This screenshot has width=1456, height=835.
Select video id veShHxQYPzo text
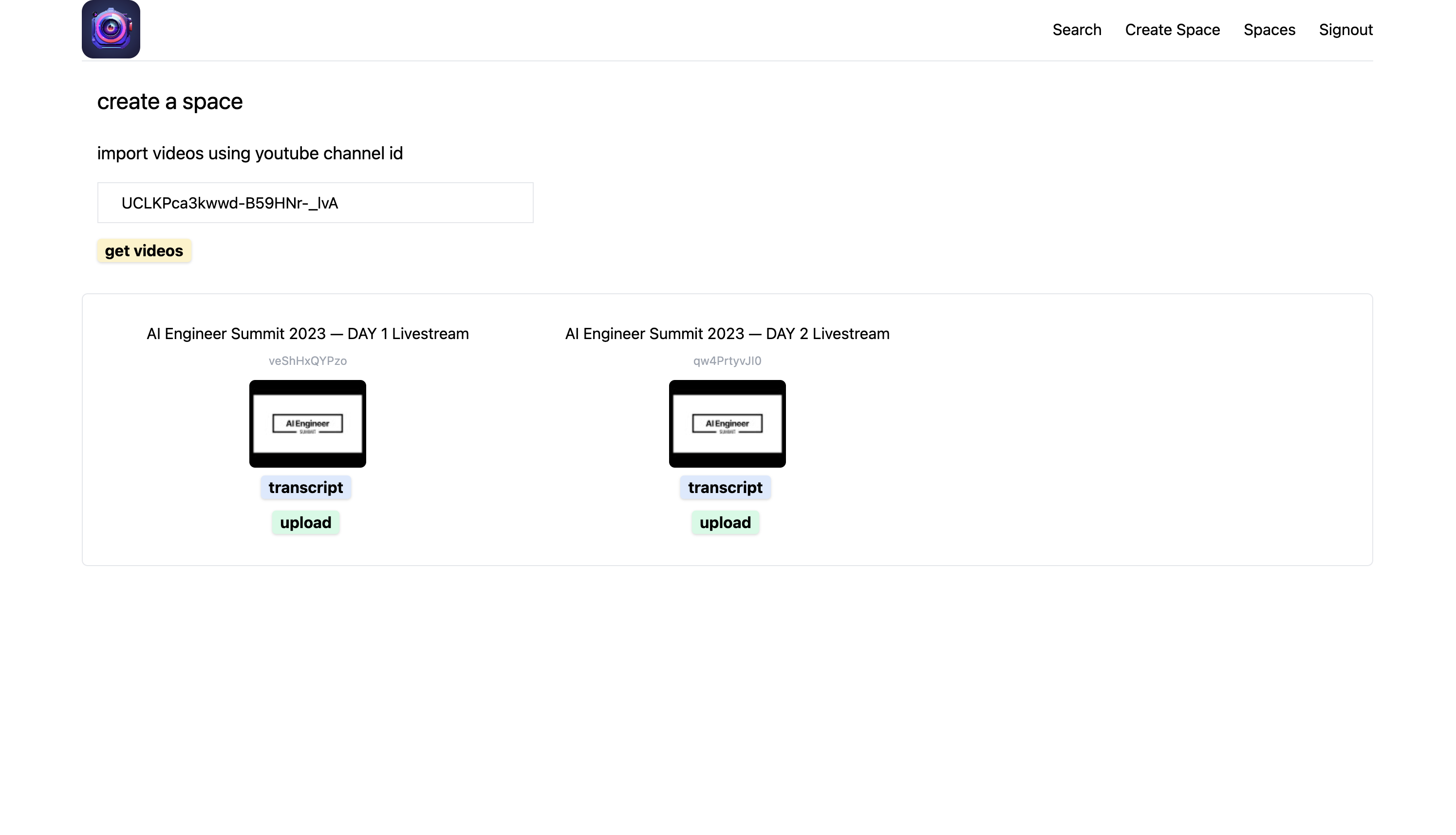307,361
